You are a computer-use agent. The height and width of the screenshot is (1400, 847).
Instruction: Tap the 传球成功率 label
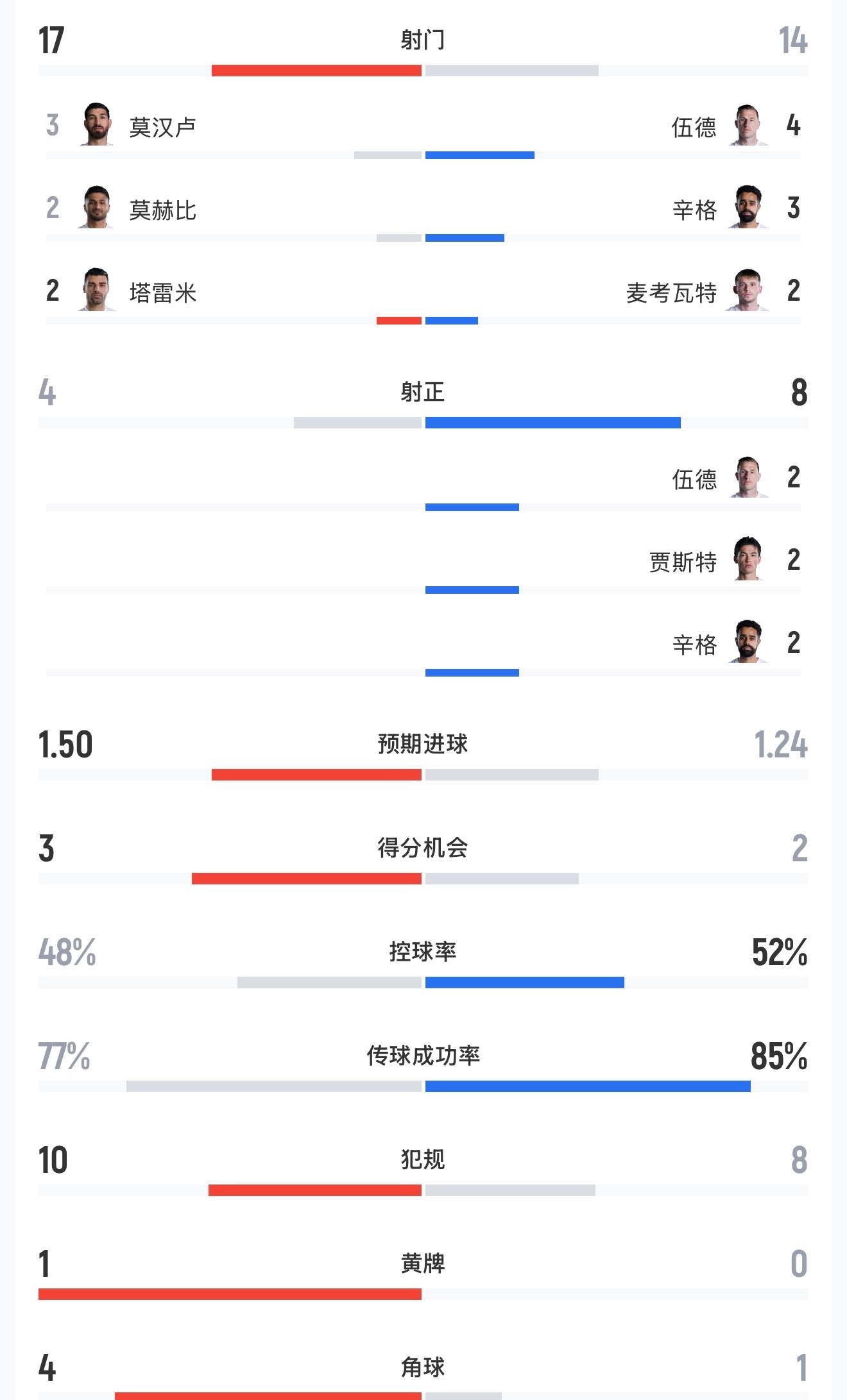(423, 1055)
